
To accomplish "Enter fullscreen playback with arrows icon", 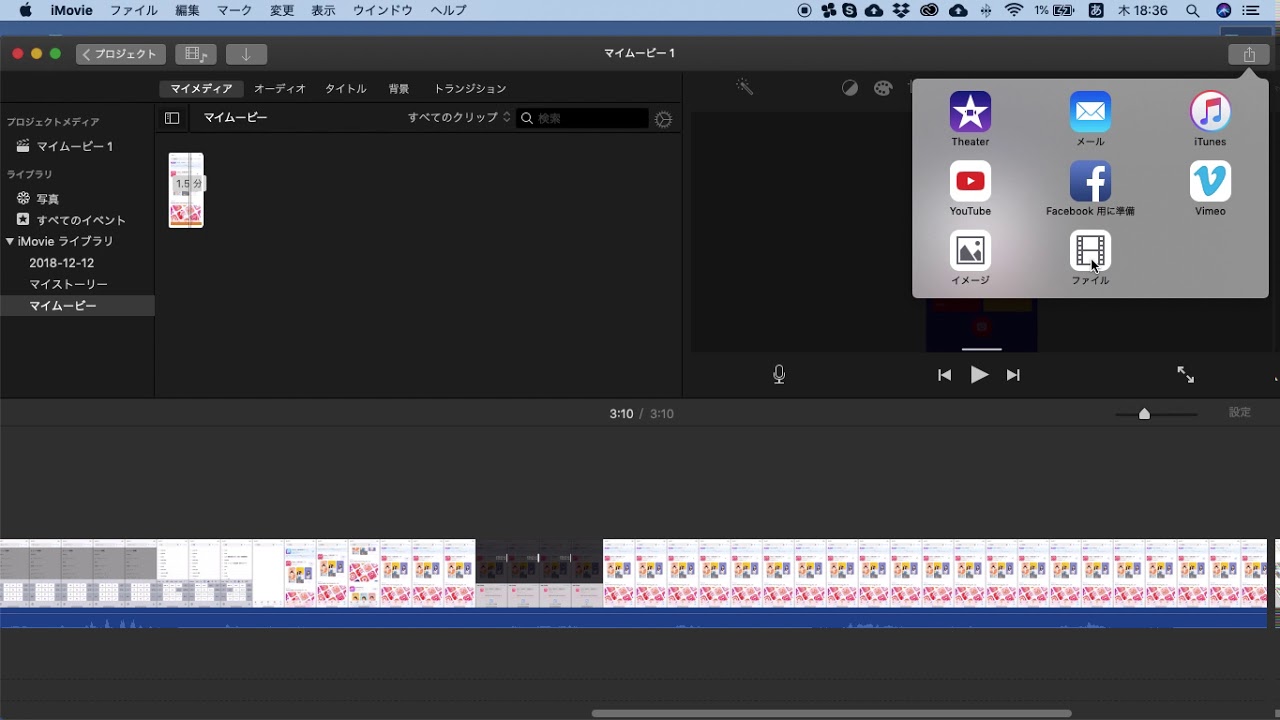I will tap(1186, 375).
